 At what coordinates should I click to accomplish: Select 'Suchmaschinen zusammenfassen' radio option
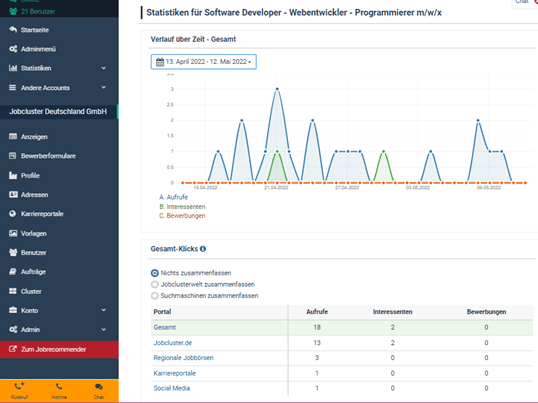pyautogui.click(x=155, y=296)
